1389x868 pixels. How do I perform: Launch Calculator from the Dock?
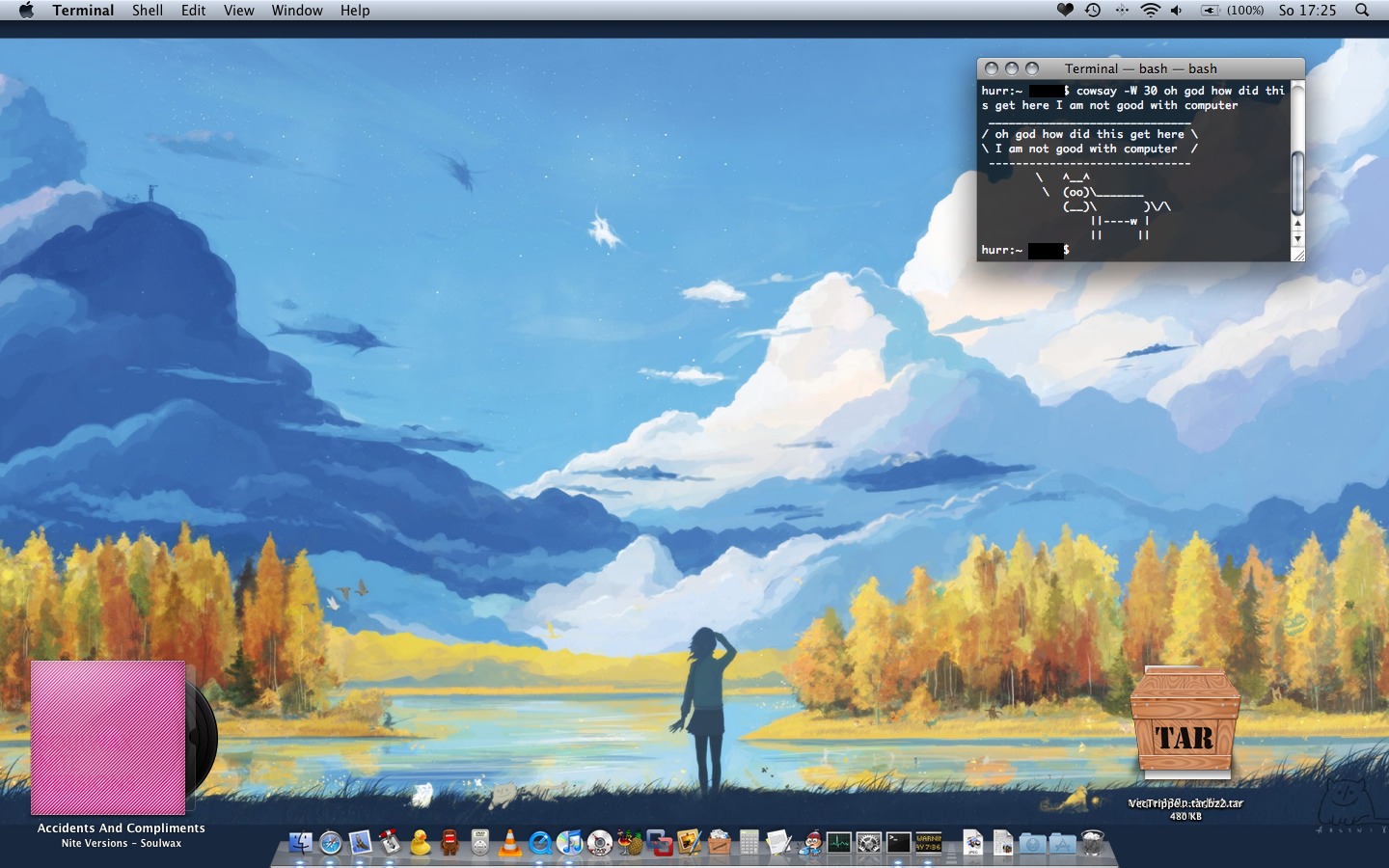pos(749,843)
